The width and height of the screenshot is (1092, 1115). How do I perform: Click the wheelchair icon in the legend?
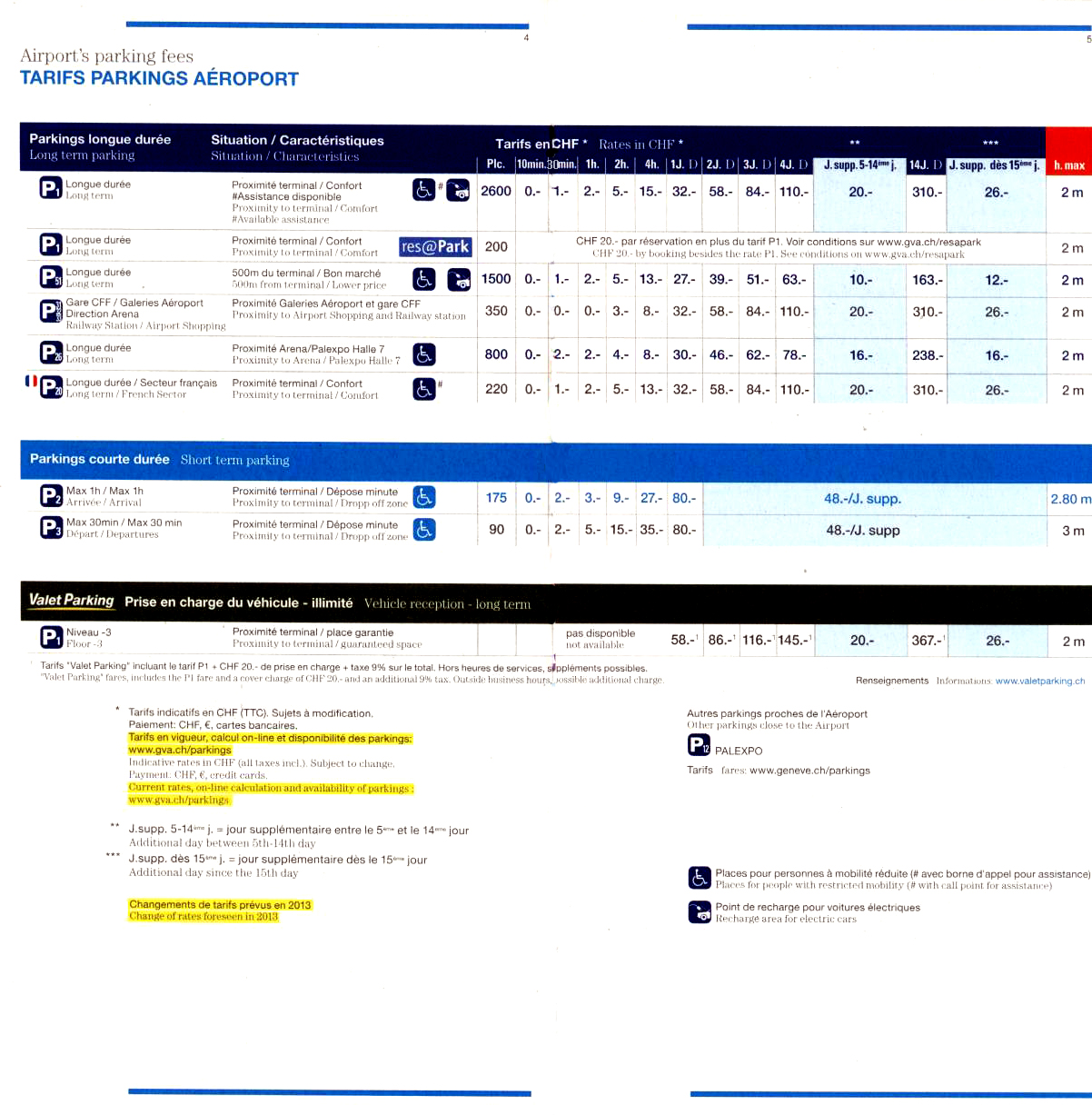(x=699, y=878)
